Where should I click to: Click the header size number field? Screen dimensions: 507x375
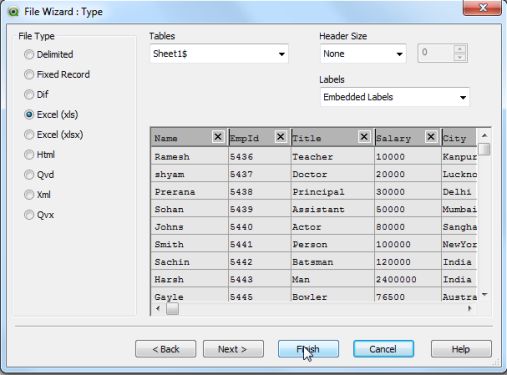[x=435, y=53]
